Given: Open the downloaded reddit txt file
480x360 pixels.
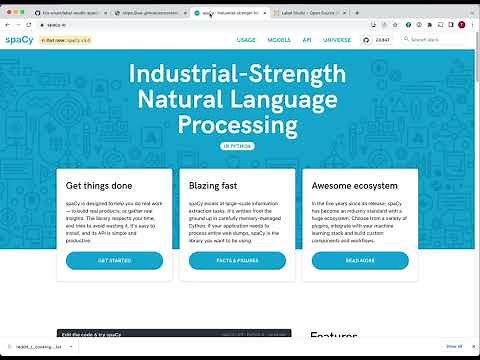Looking at the screenshot, I should click(x=38, y=347).
